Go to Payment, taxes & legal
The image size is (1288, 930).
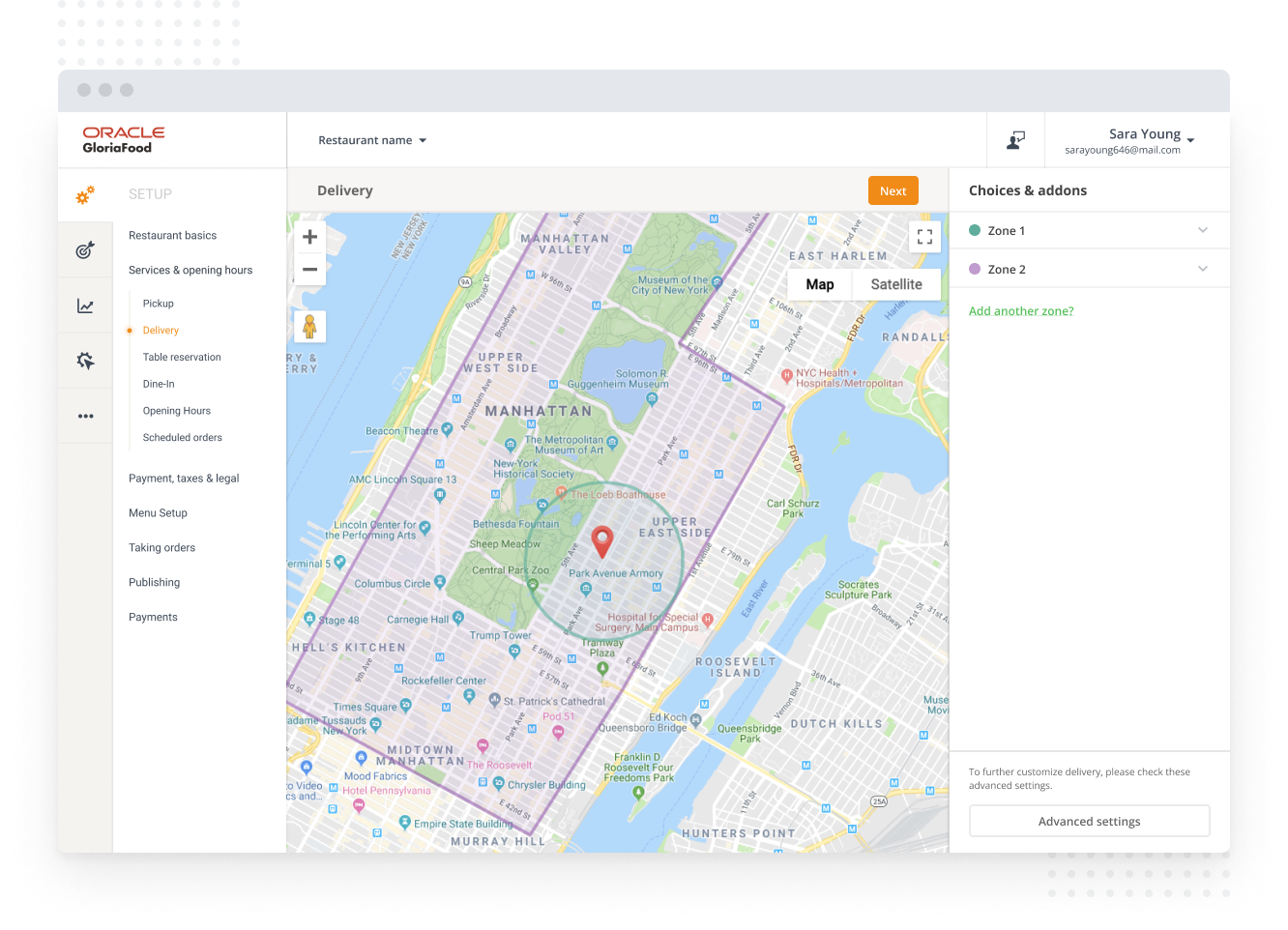[x=184, y=479]
